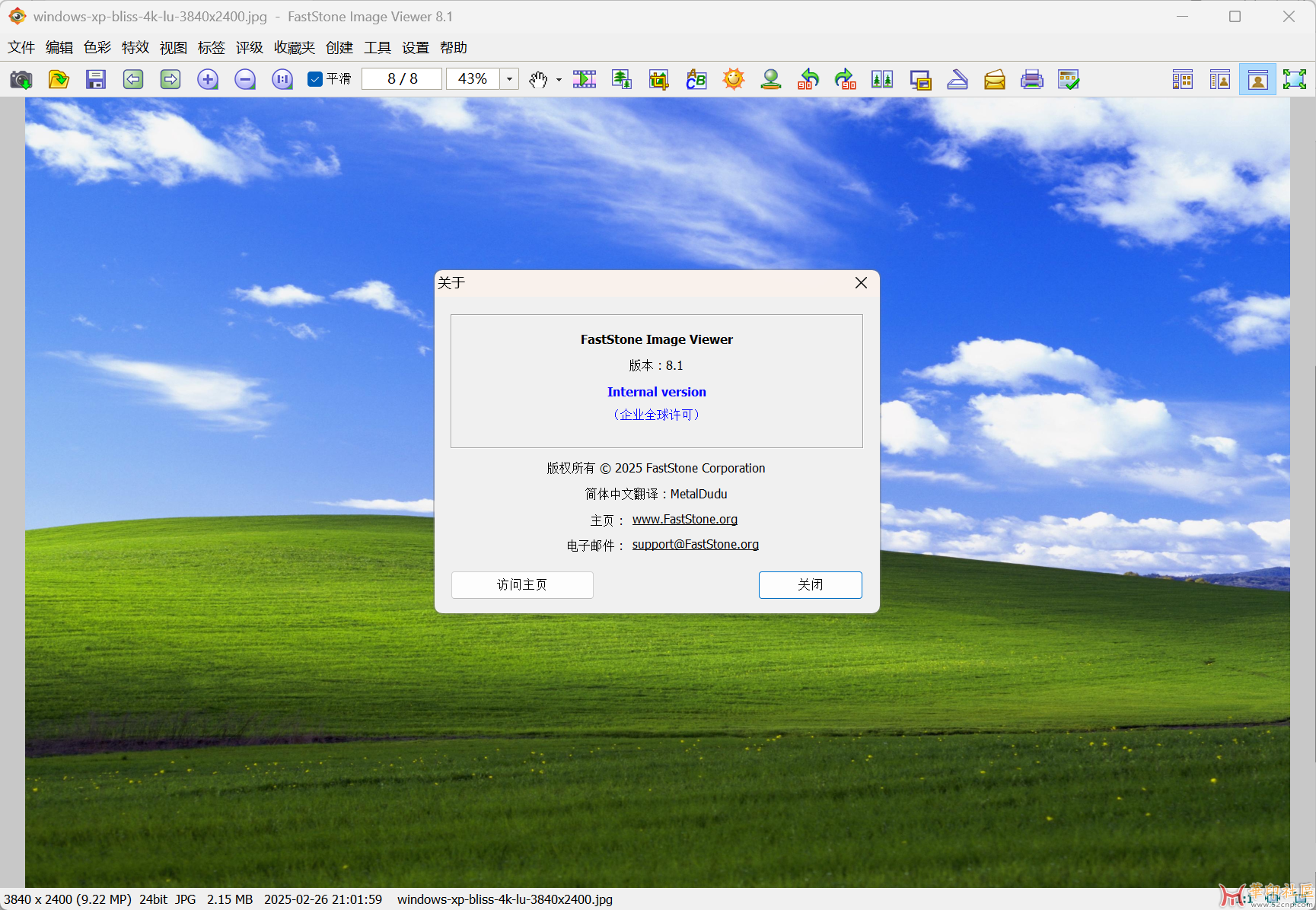This screenshot has height=910, width=1316.
Task: Start slideshow with the filmstrip icon
Action: 585,79
